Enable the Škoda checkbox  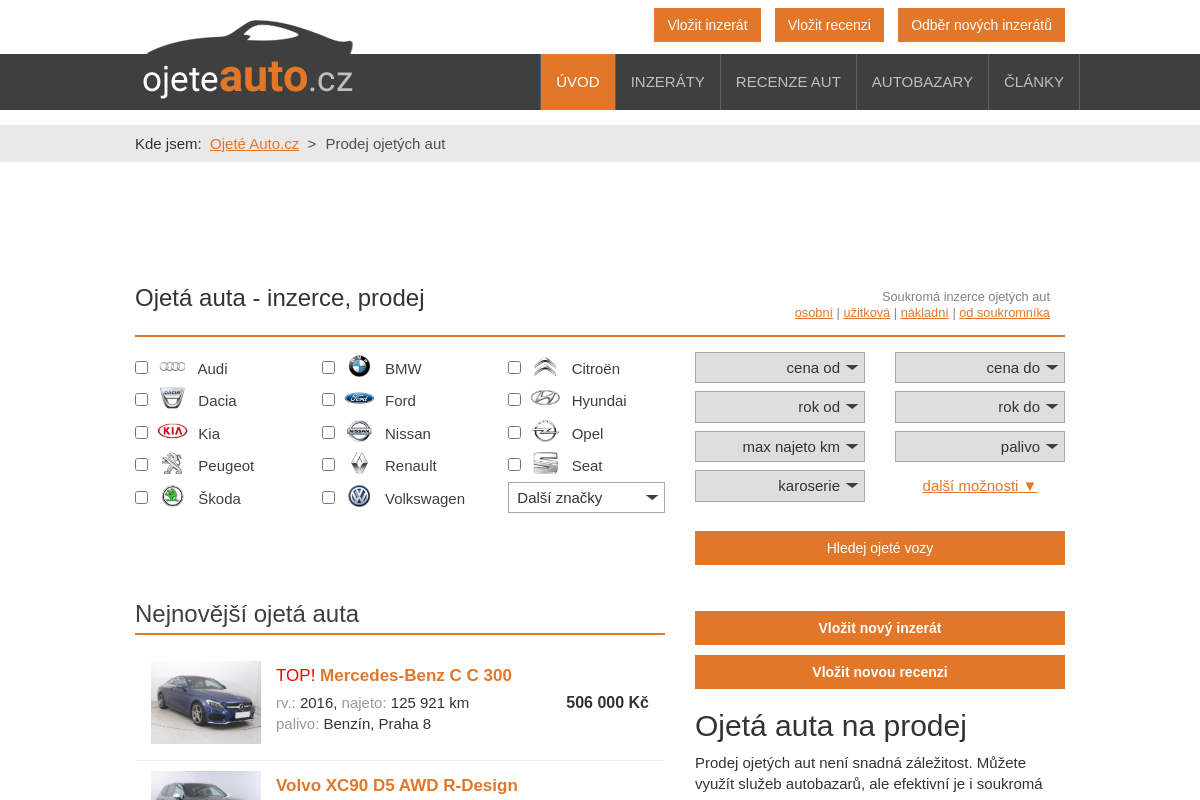click(x=141, y=497)
